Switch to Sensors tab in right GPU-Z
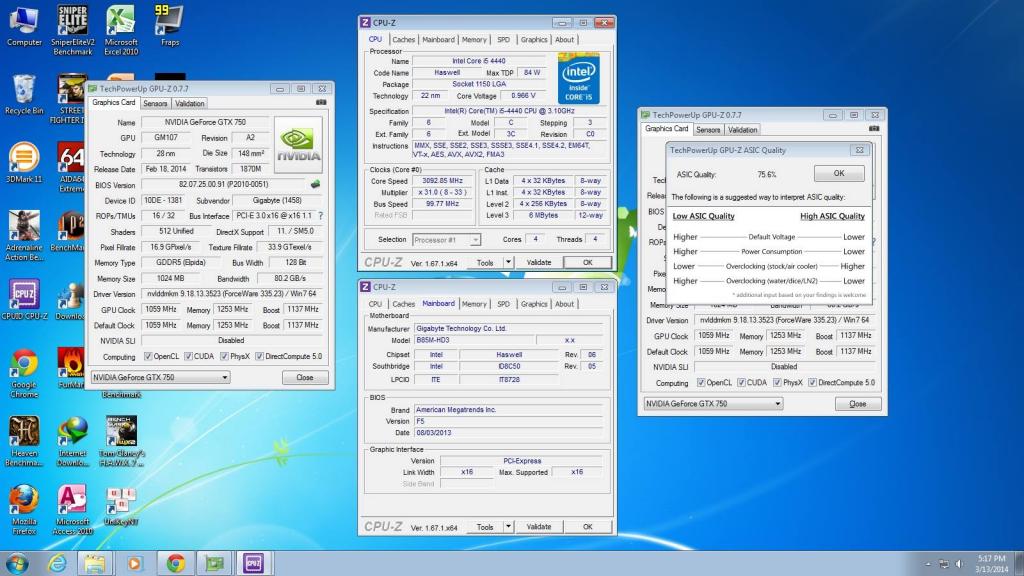 (708, 129)
